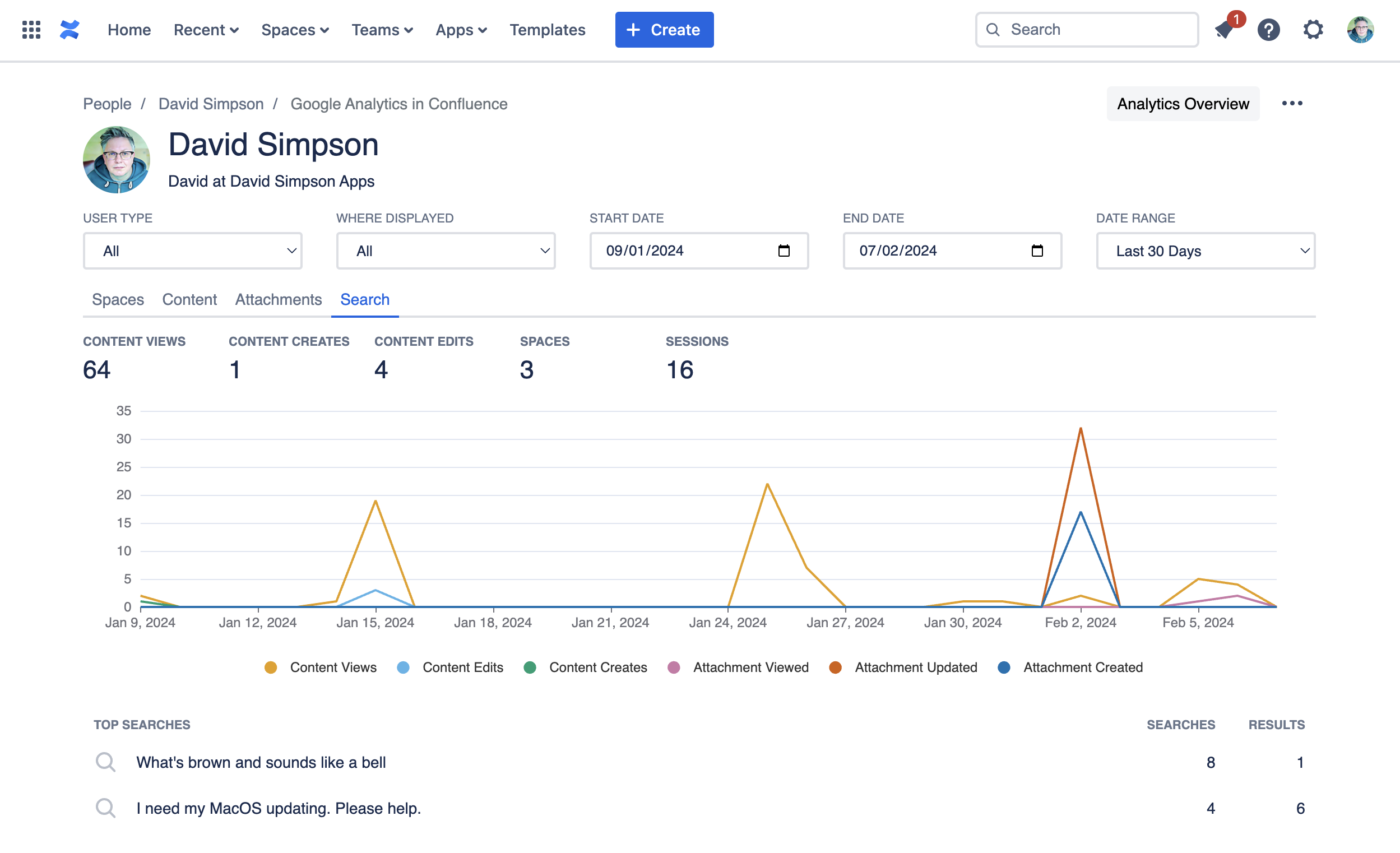Click the Attachment Created legend color dot

coord(1004,667)
